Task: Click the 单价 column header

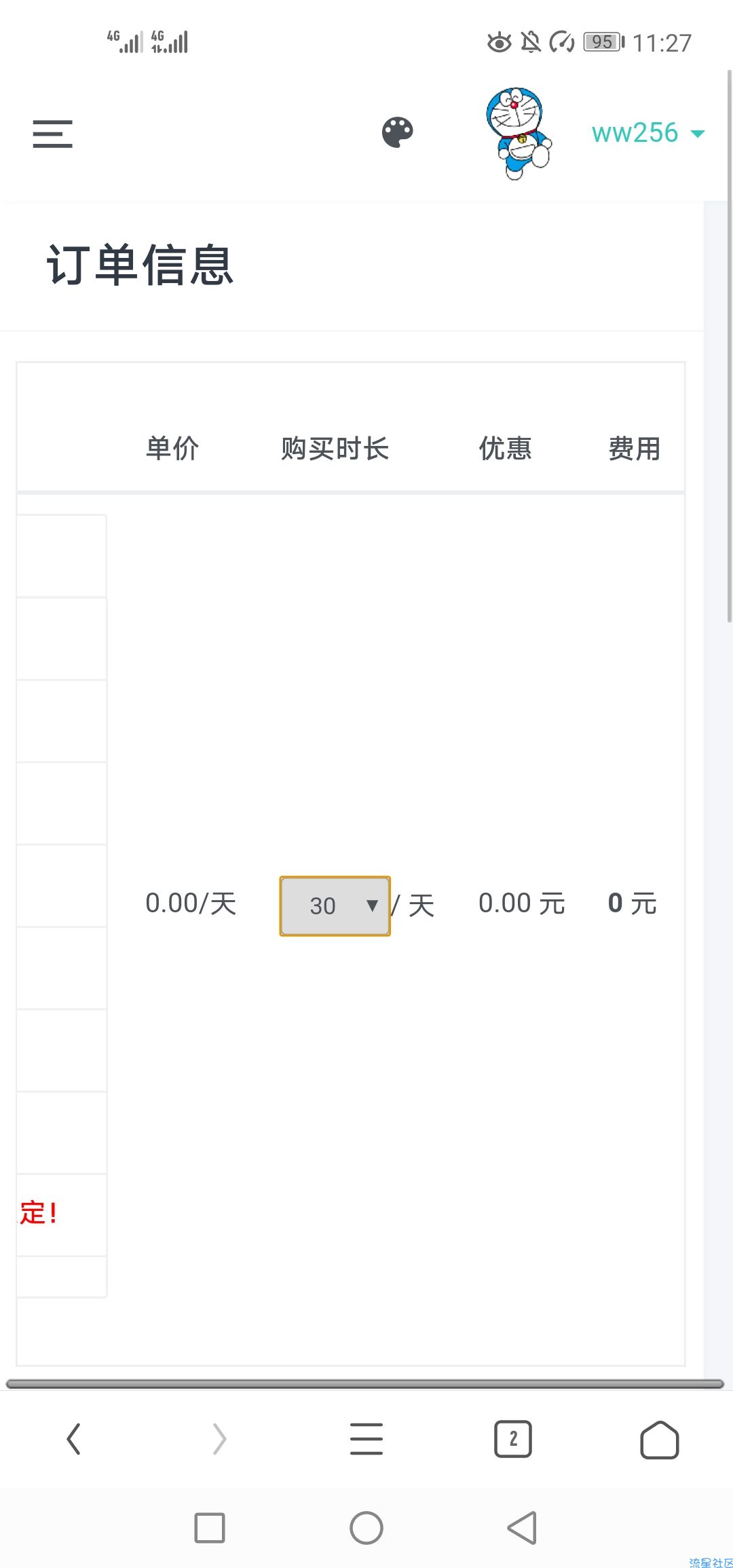Action: [172, 449]
